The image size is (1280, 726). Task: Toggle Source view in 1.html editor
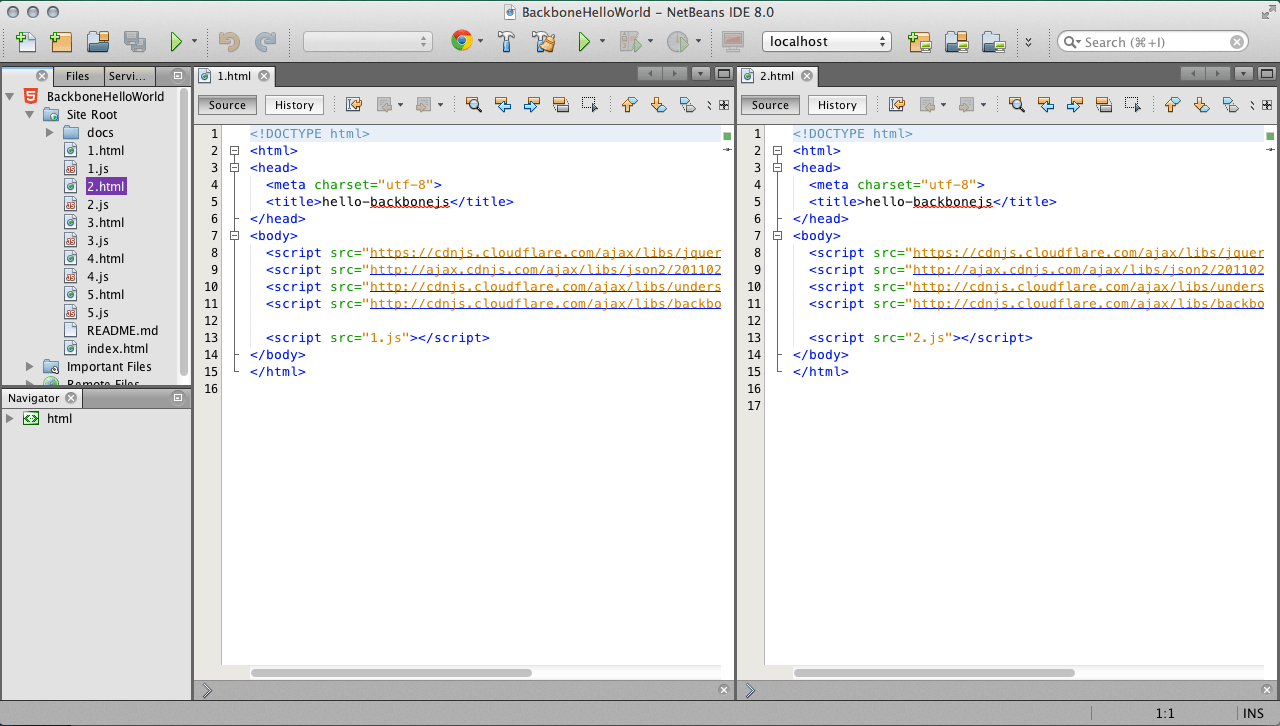click(227, 105)
